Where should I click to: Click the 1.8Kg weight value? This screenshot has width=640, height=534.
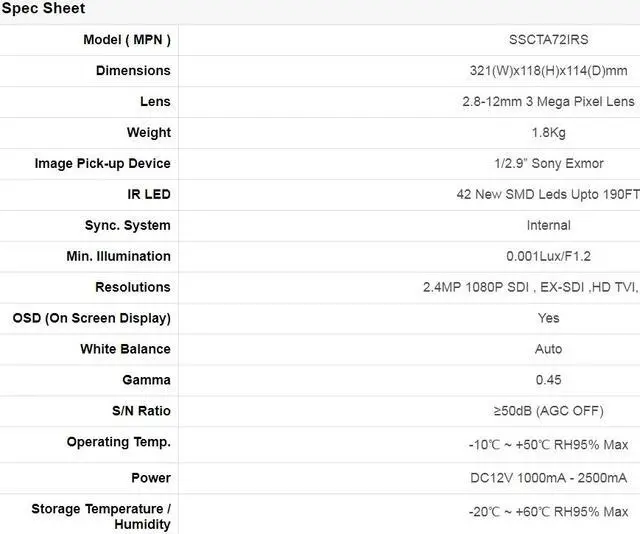click(548, 133)
